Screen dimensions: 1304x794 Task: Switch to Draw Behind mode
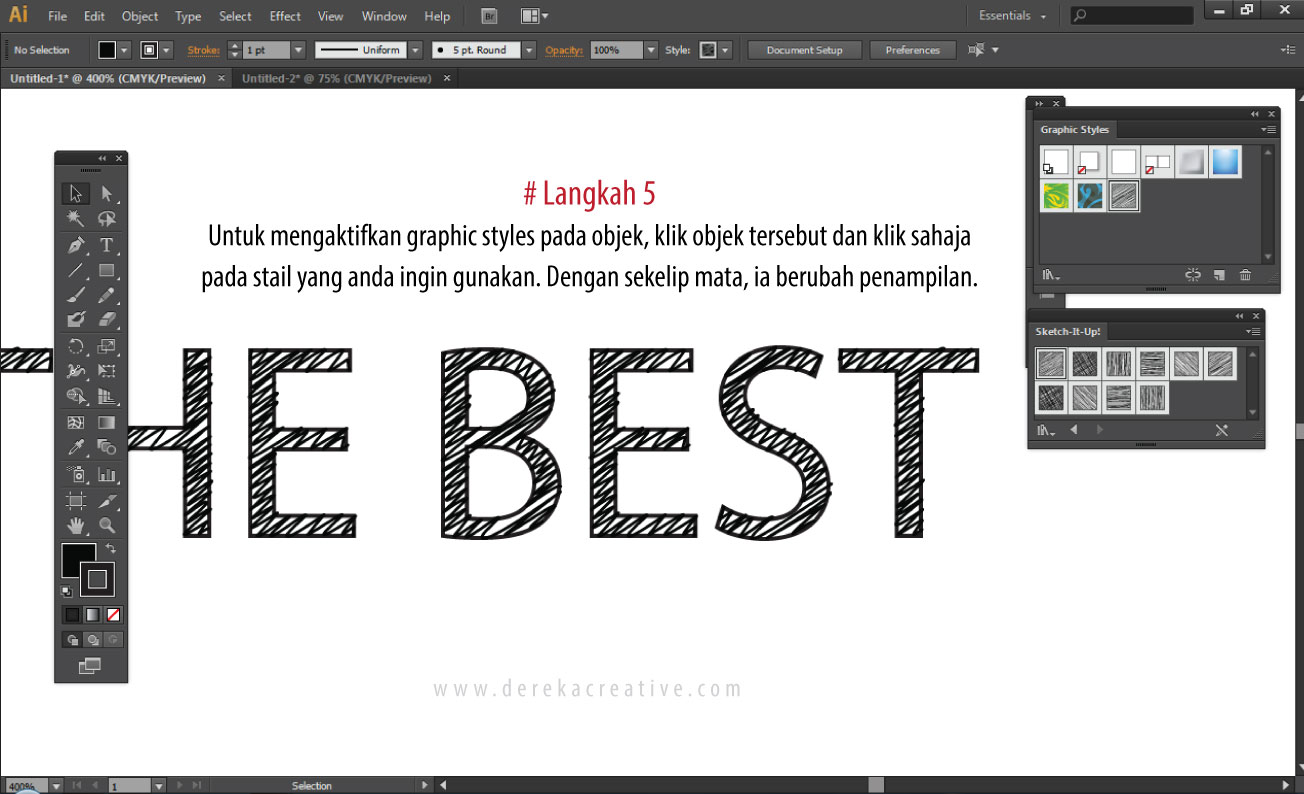click(92, 640)
